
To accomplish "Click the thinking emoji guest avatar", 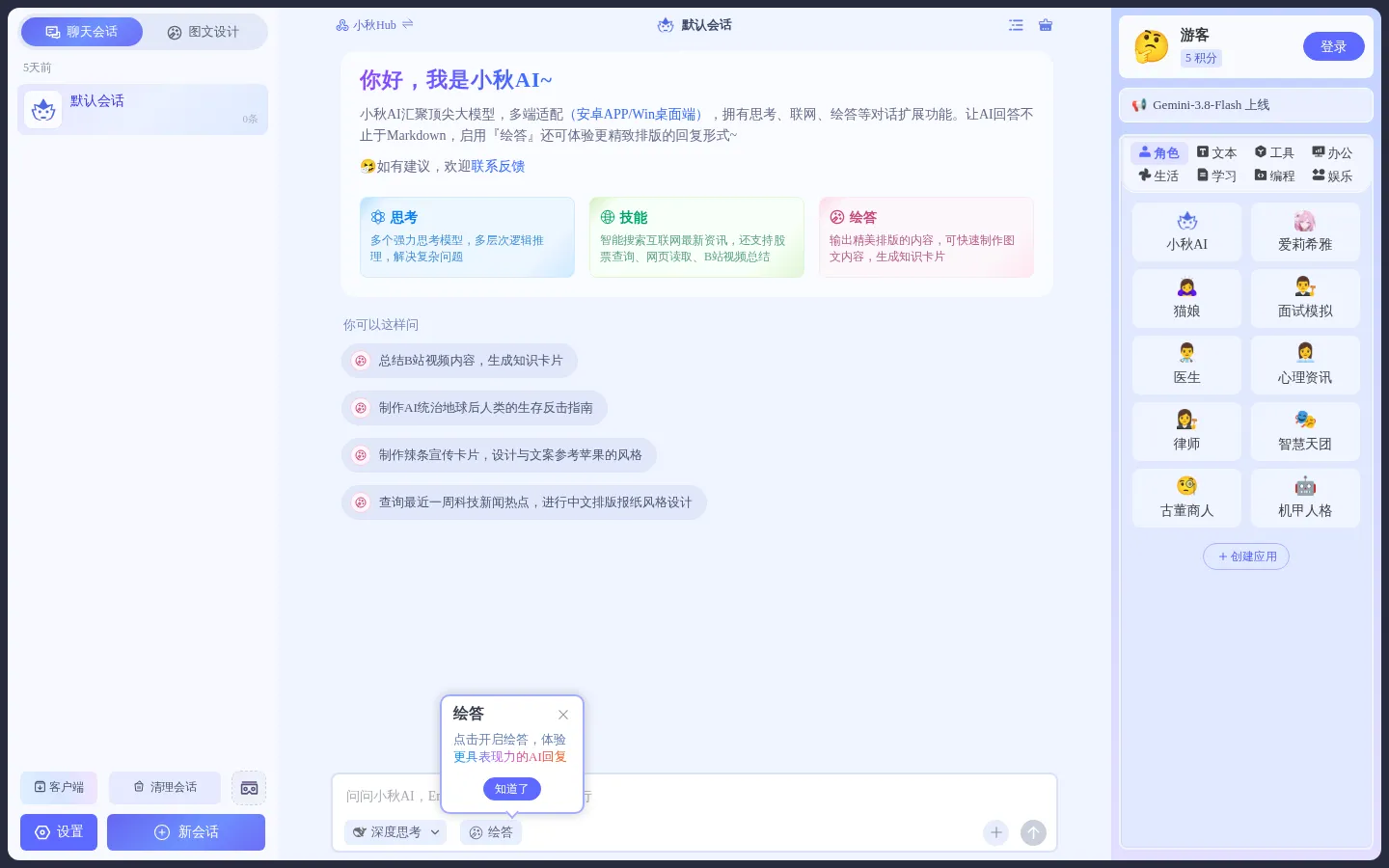I will tap(1151, 46).
